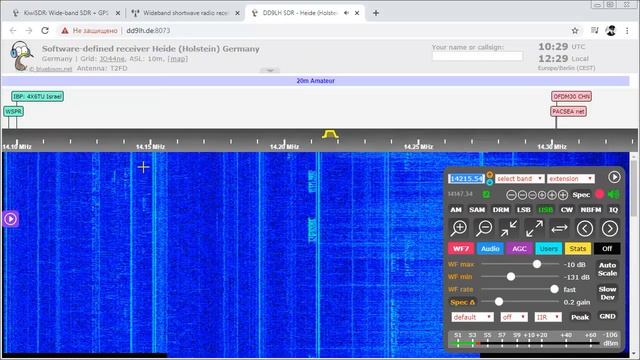
Task: Click the Peak button
Action: (580, 317)
